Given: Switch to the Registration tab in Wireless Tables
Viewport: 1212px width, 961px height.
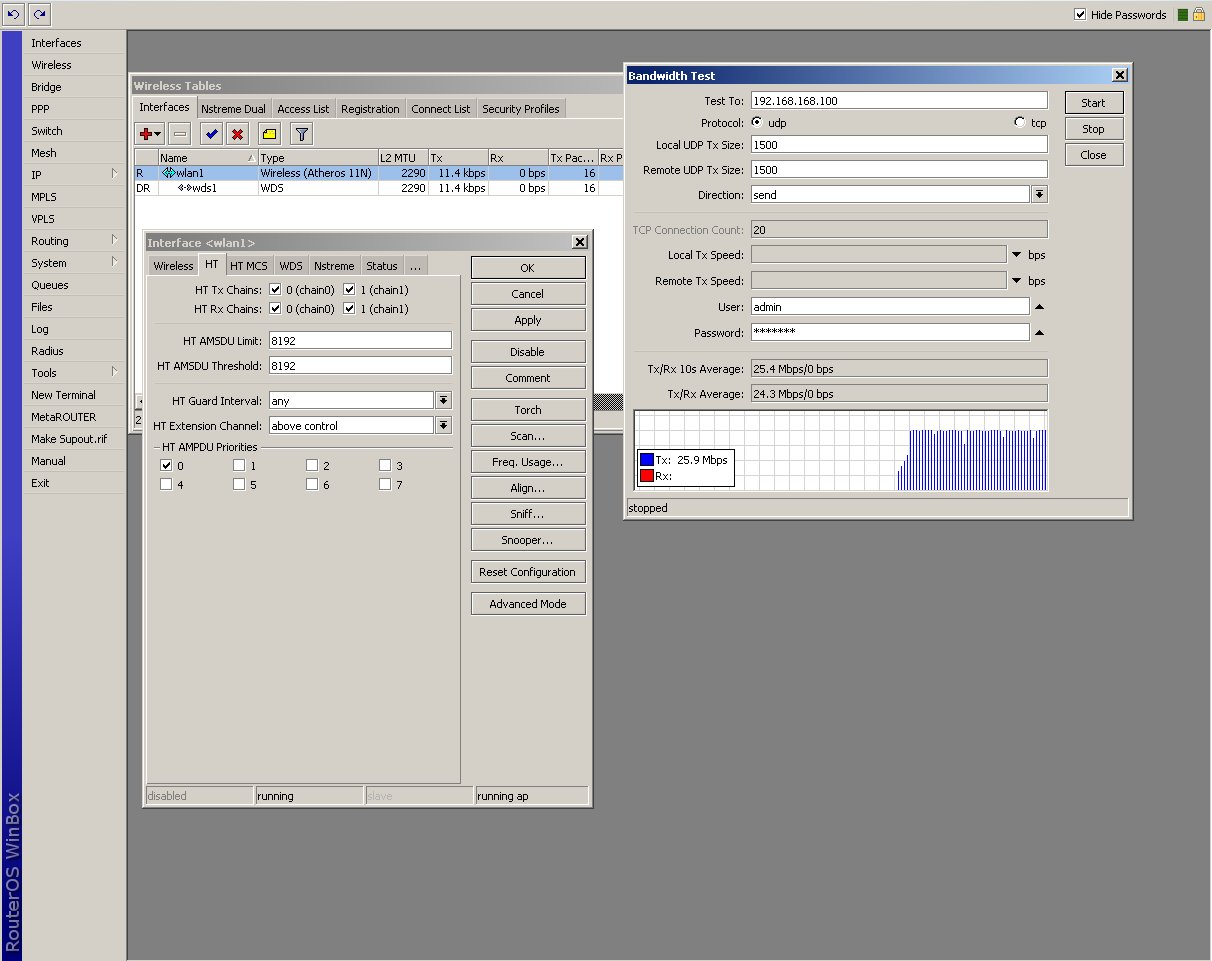Looking at the screenshot, I should pyautogui.click(x=370, y=109).
